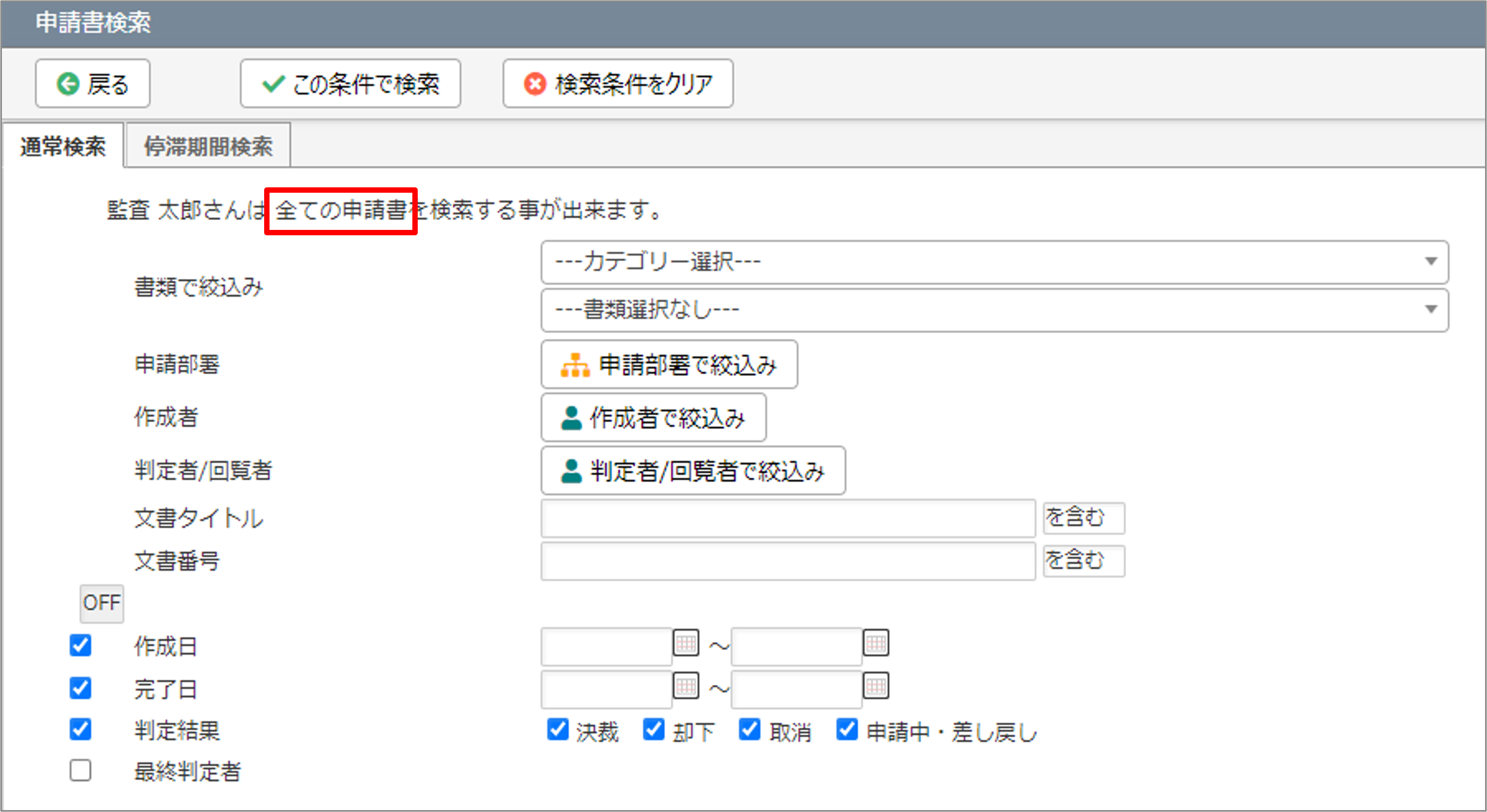Clear conditions with 検索条件をクリア button

(x=618, y=84)
